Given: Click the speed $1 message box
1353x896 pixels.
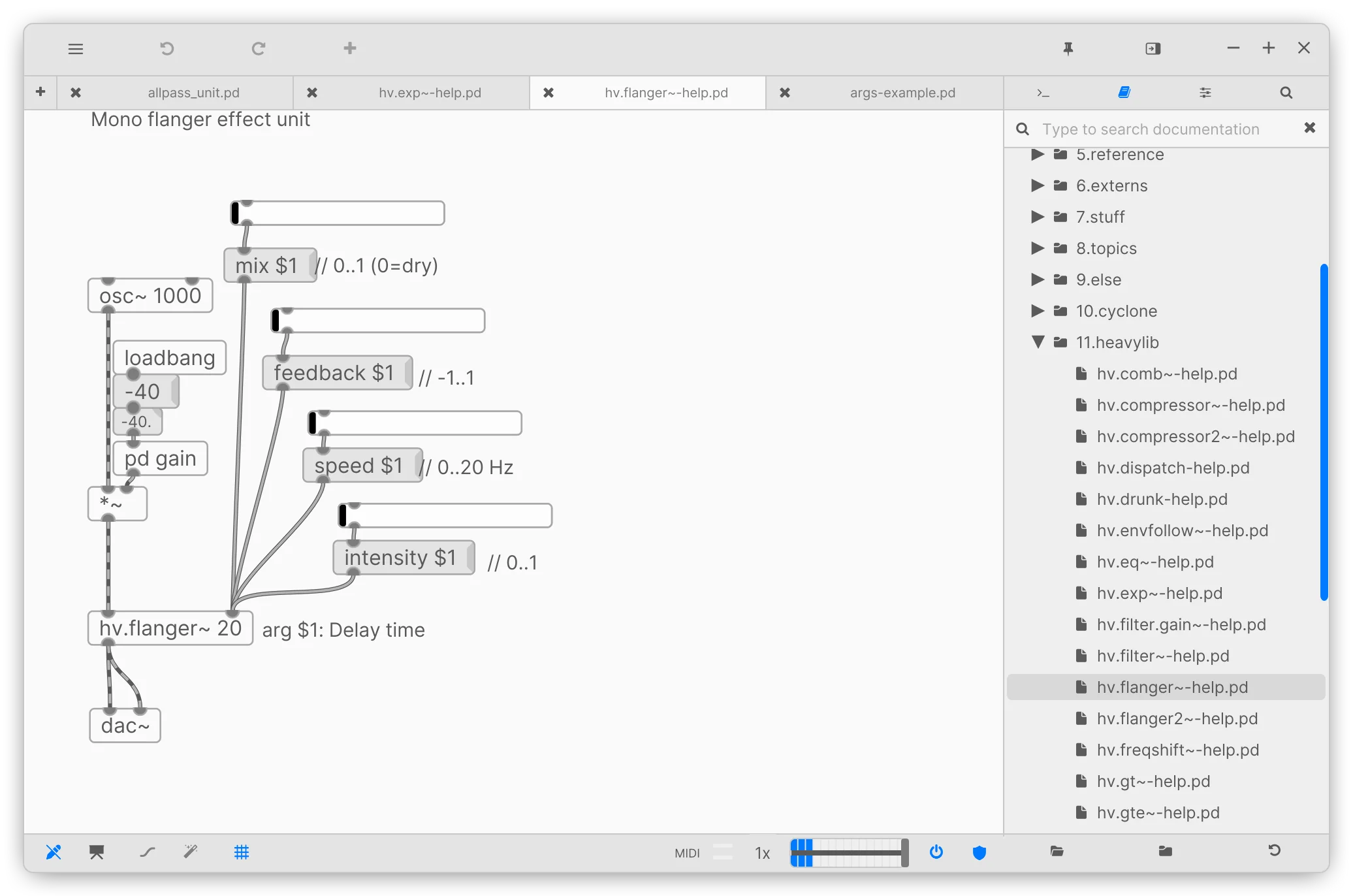Looking at the screenshot, I should (x=363, y=466).
